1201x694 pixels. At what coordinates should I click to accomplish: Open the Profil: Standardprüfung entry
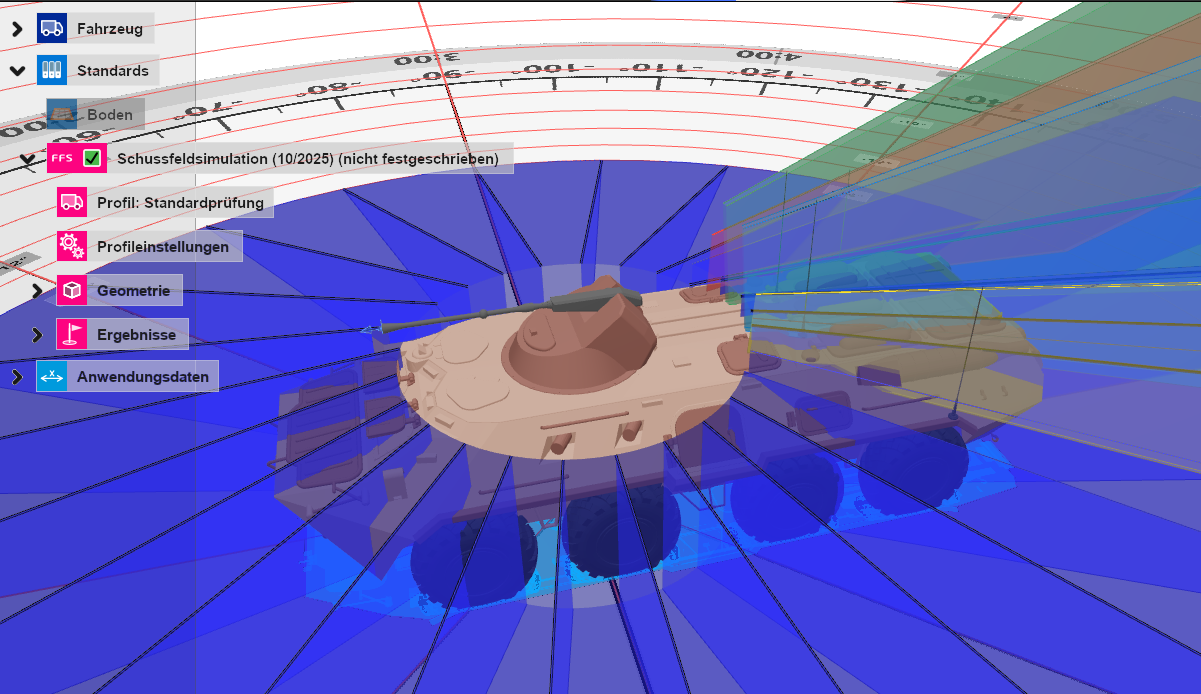(x=180, y=202)
